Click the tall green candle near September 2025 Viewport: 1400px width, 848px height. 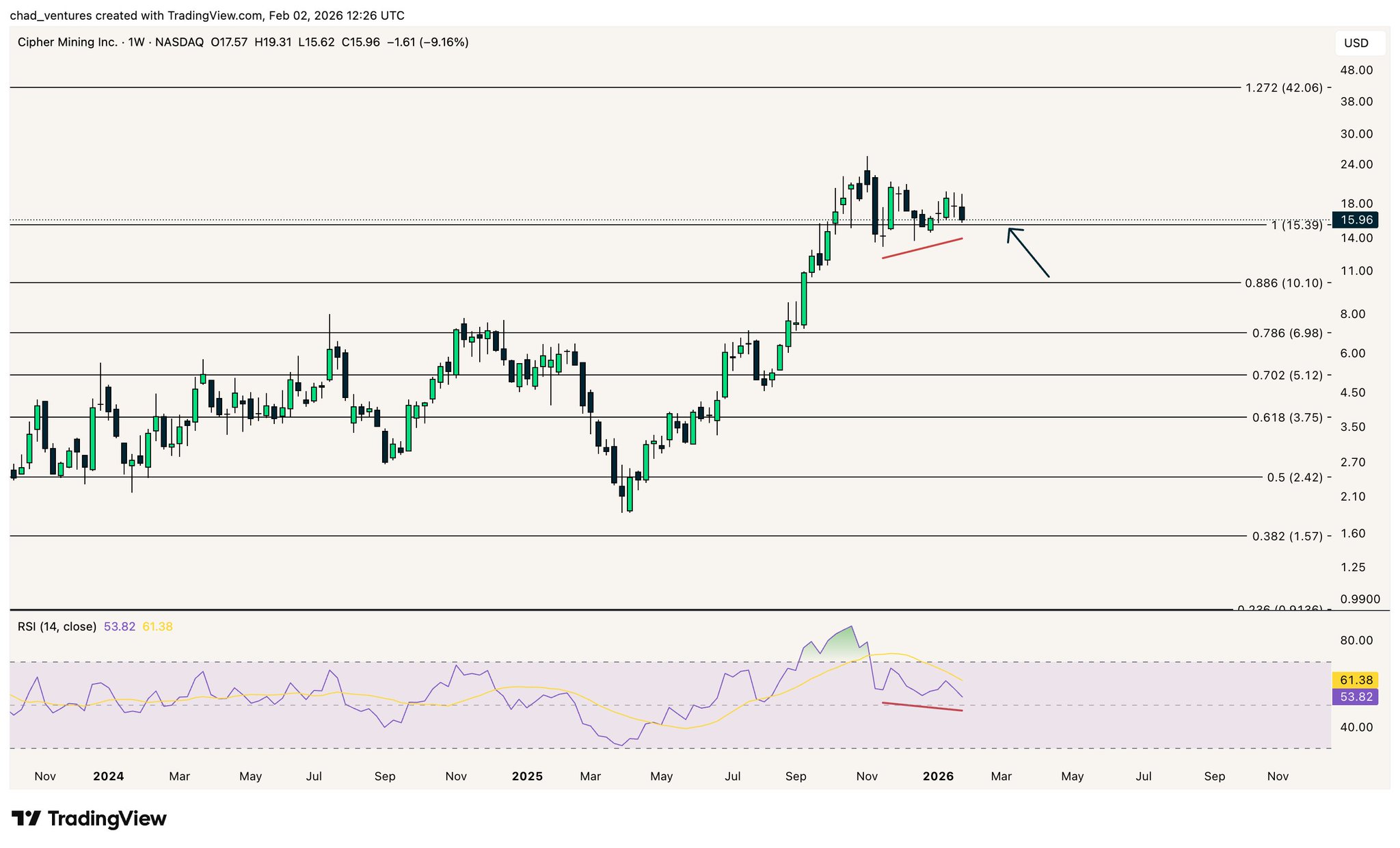click(804, 298)
